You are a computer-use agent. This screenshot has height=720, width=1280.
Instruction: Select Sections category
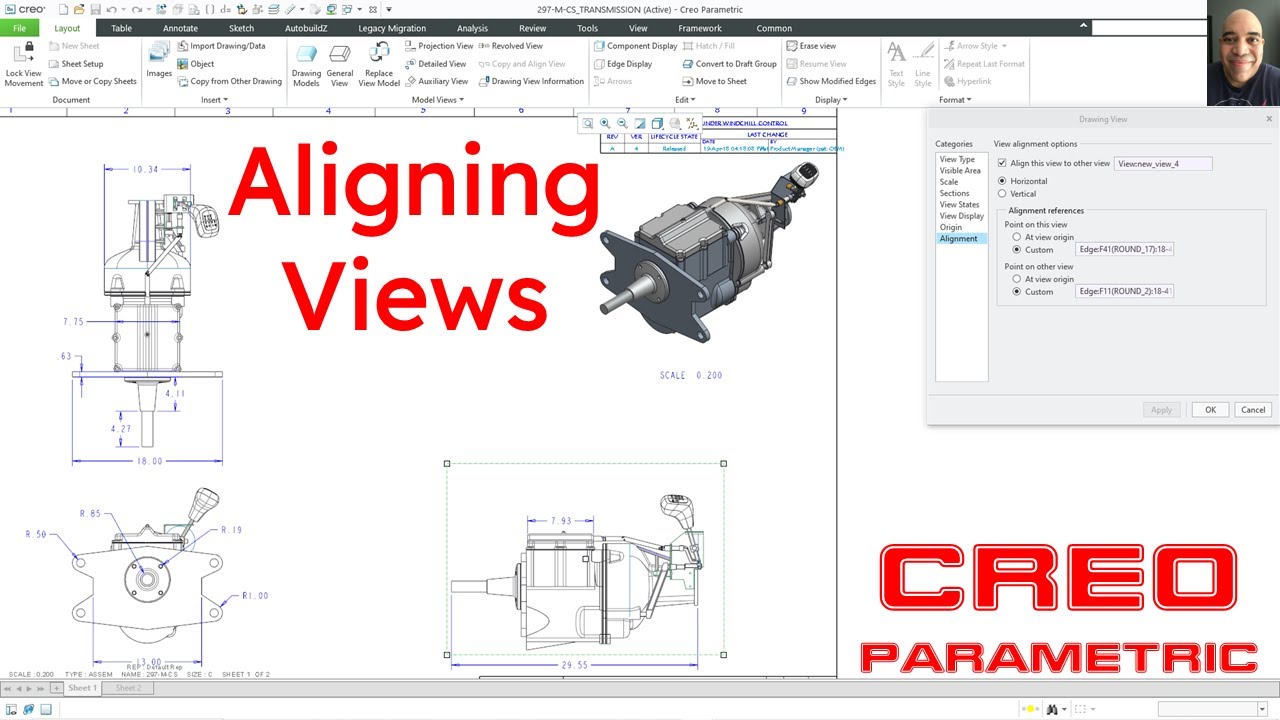[954, 193]
